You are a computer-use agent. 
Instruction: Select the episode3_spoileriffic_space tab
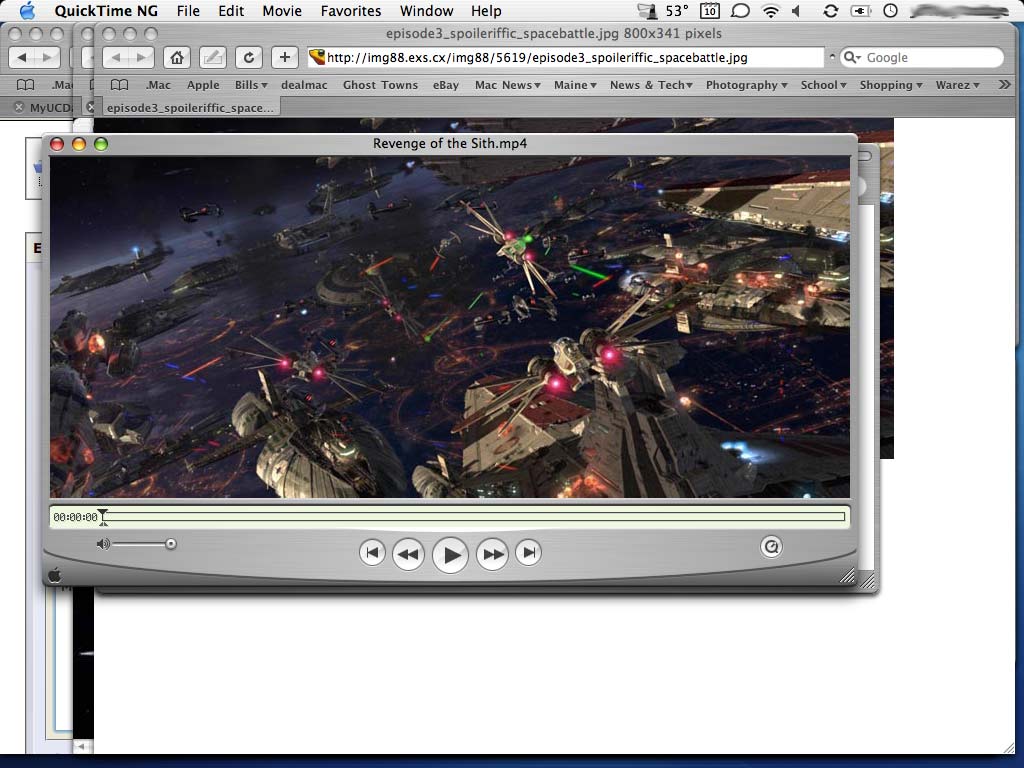(x=189, y=108)
